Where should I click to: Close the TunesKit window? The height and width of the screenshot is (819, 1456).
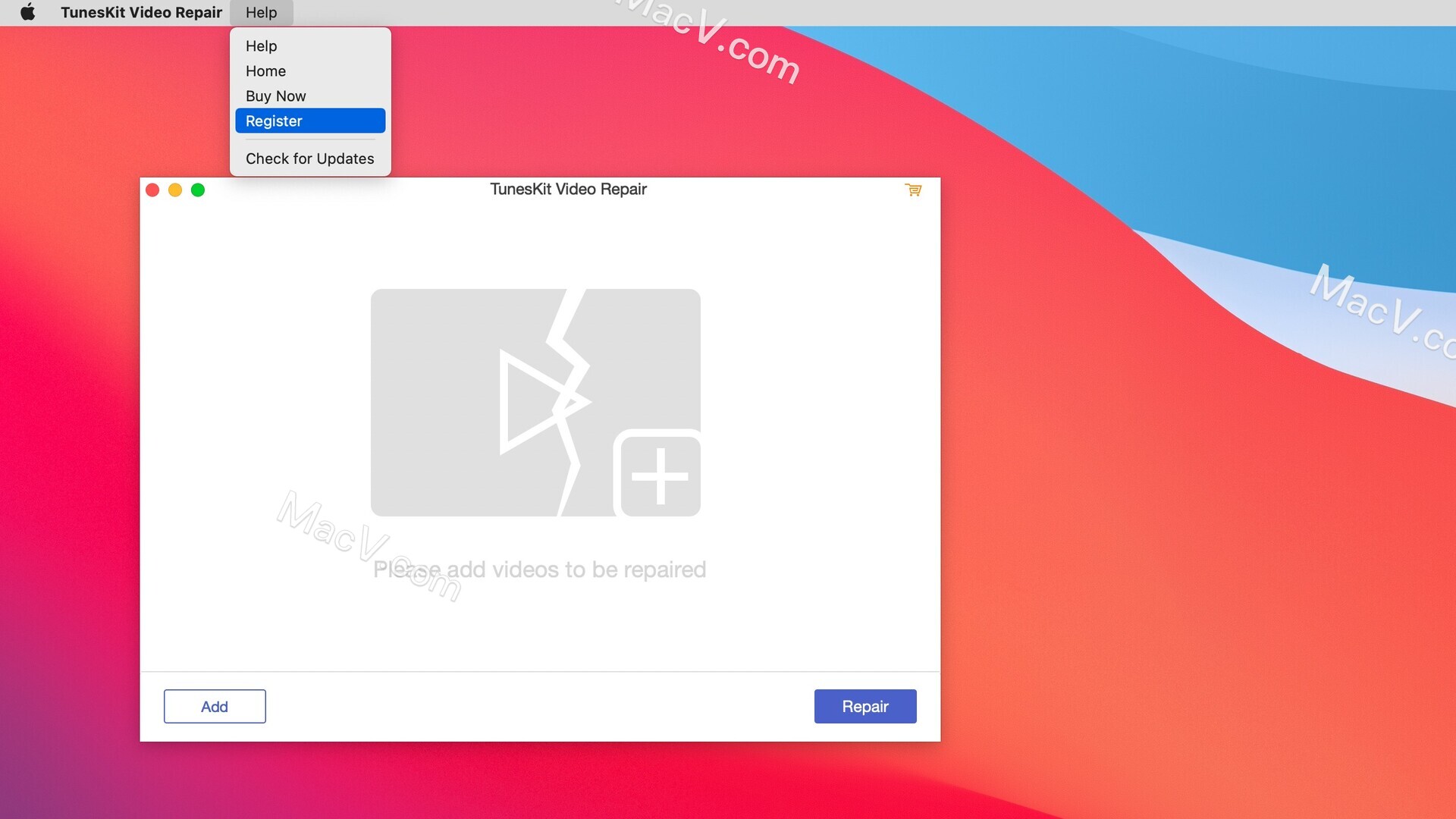[x=152, y=190]
